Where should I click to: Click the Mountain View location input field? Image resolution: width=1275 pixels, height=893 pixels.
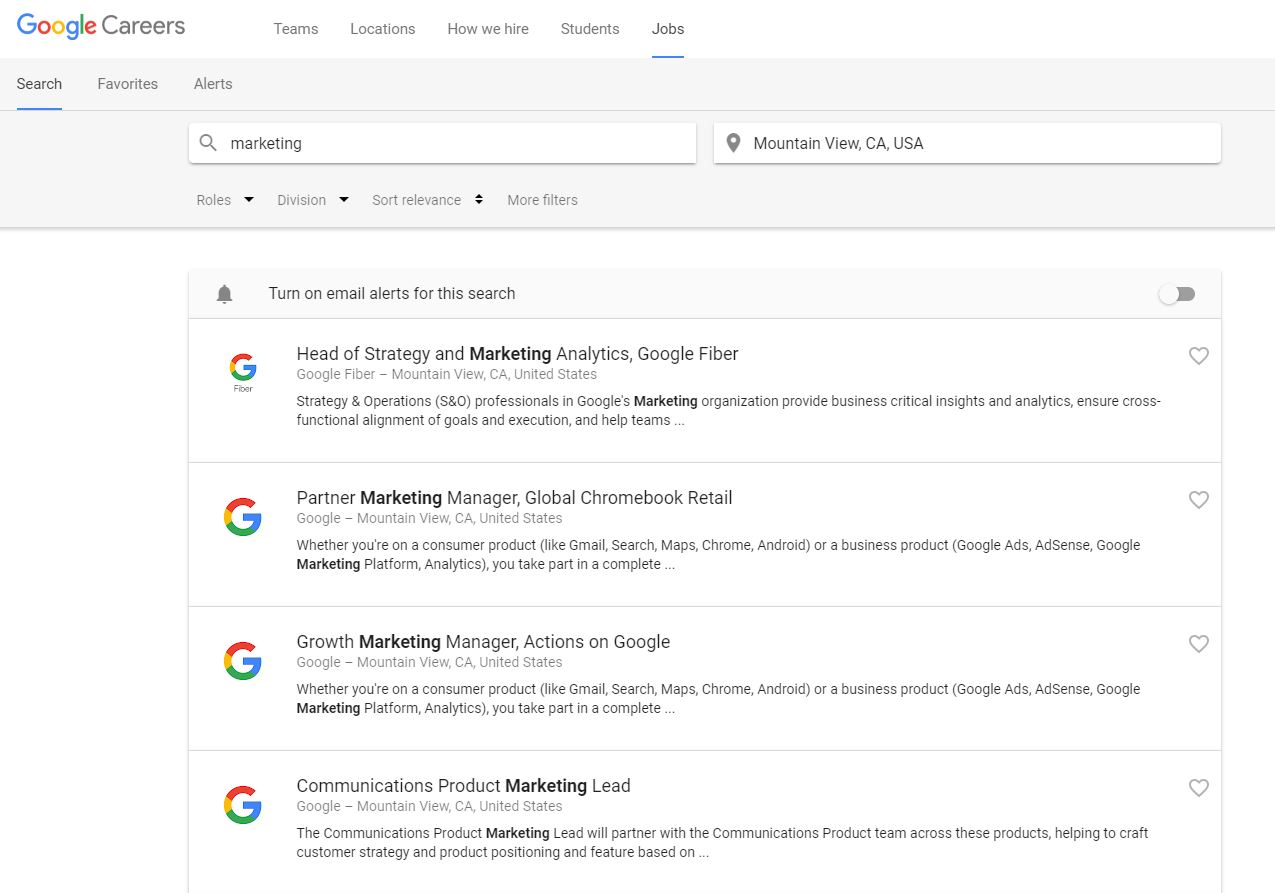(967, 143)
